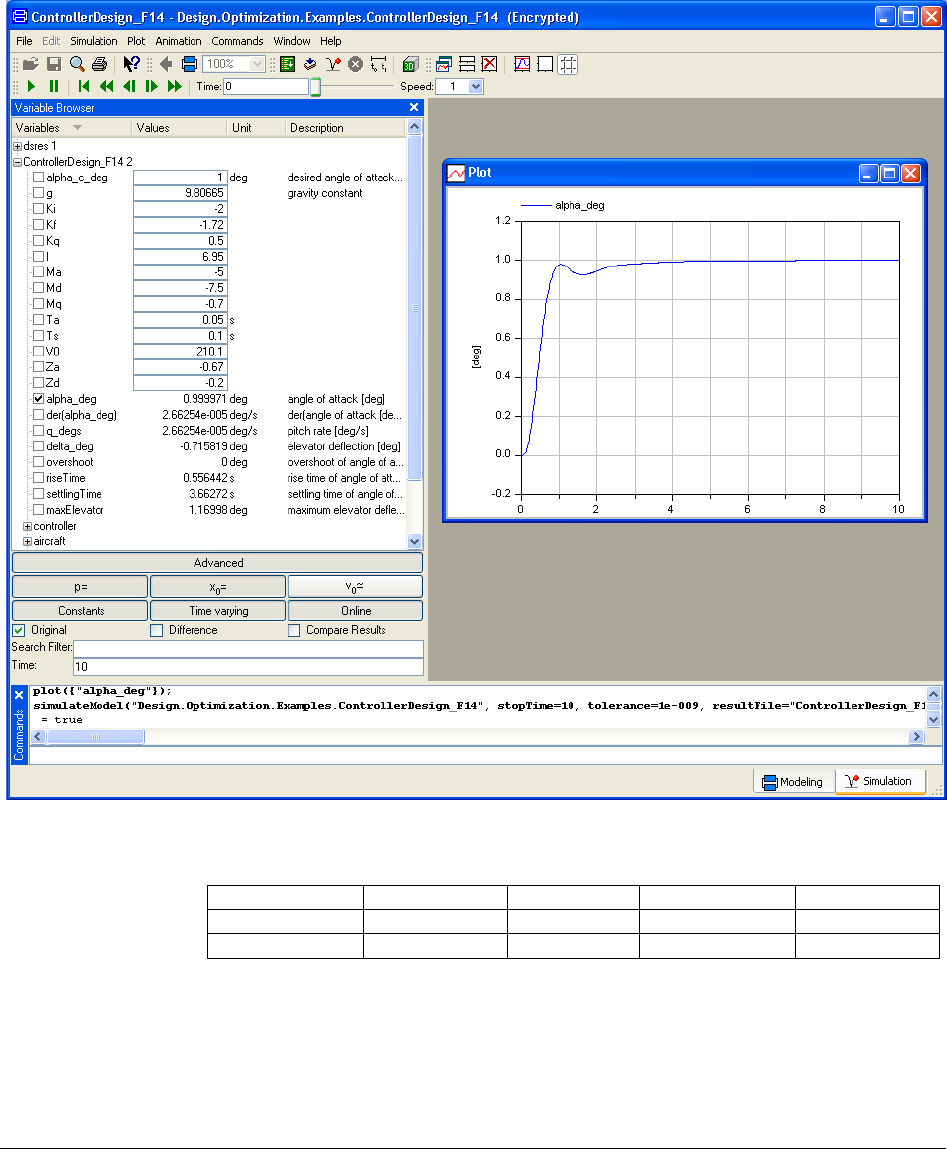Click the p= button
Screen dimensions: 947x1149
tap(80, 587)
